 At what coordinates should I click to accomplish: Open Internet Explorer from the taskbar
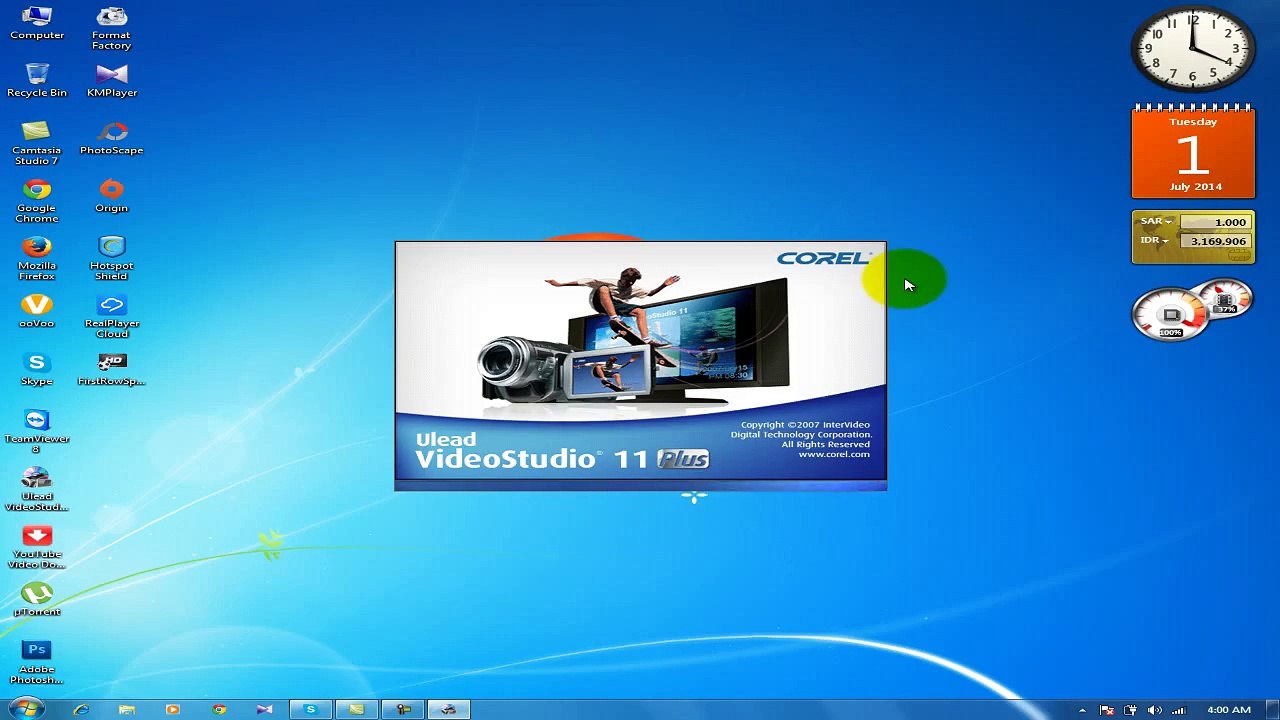pyautogui.click(x=81, y=709)
